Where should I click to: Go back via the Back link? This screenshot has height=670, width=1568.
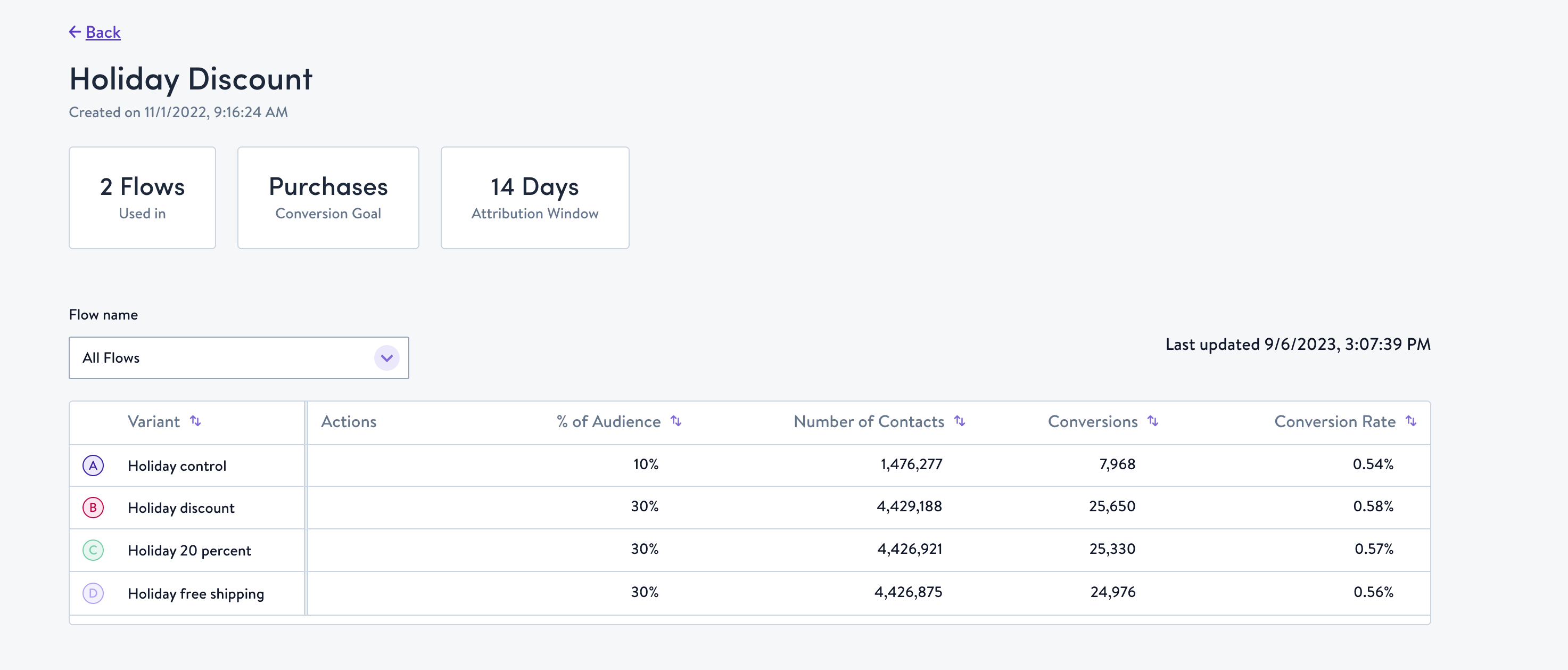pyautogui.click(x=103, y=31)
